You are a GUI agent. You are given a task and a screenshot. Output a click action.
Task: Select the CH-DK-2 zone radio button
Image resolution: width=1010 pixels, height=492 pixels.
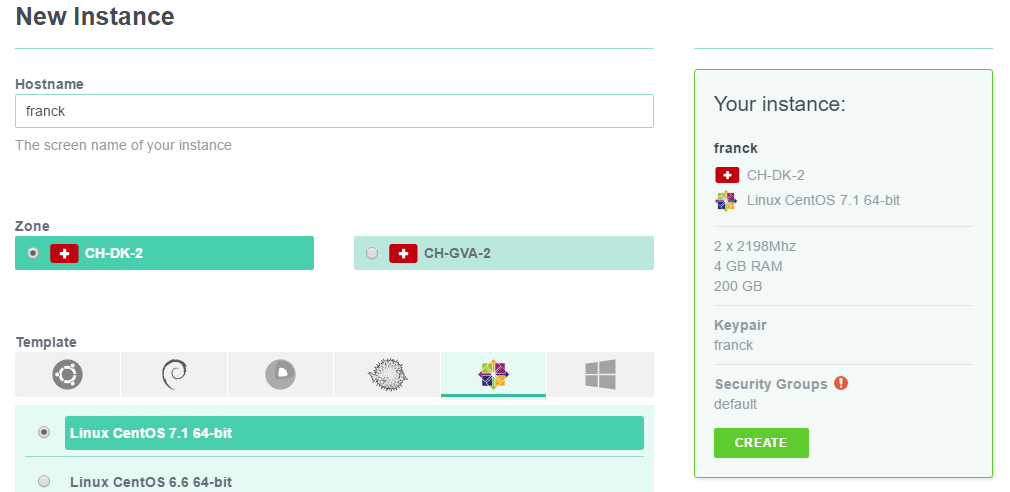(33, 253)
